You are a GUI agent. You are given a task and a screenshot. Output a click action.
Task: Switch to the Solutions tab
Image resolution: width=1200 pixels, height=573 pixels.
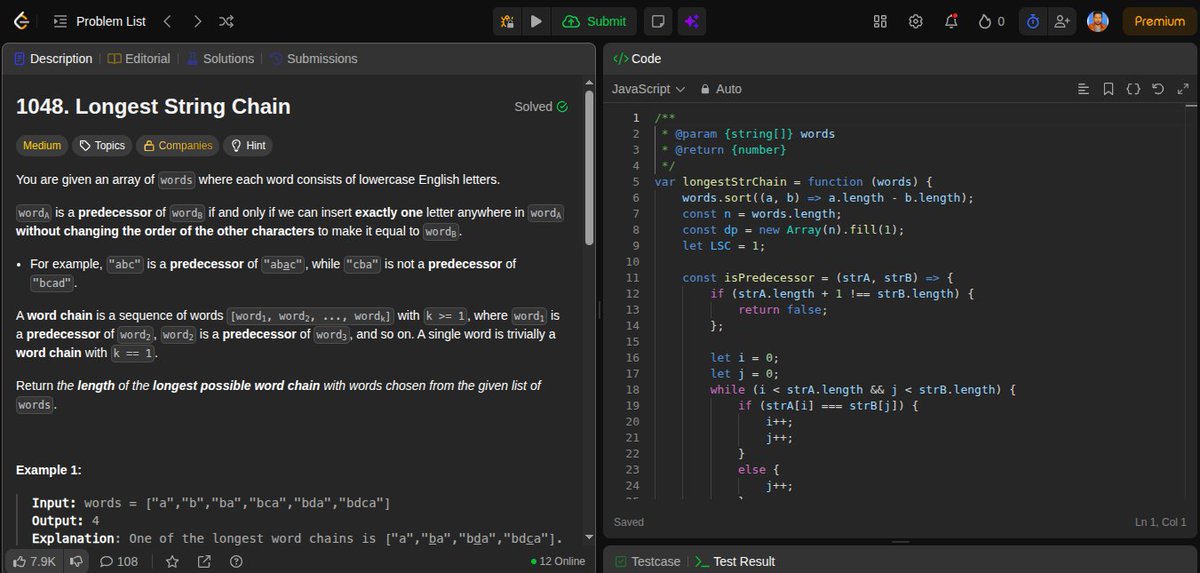(x=220, y=59)
